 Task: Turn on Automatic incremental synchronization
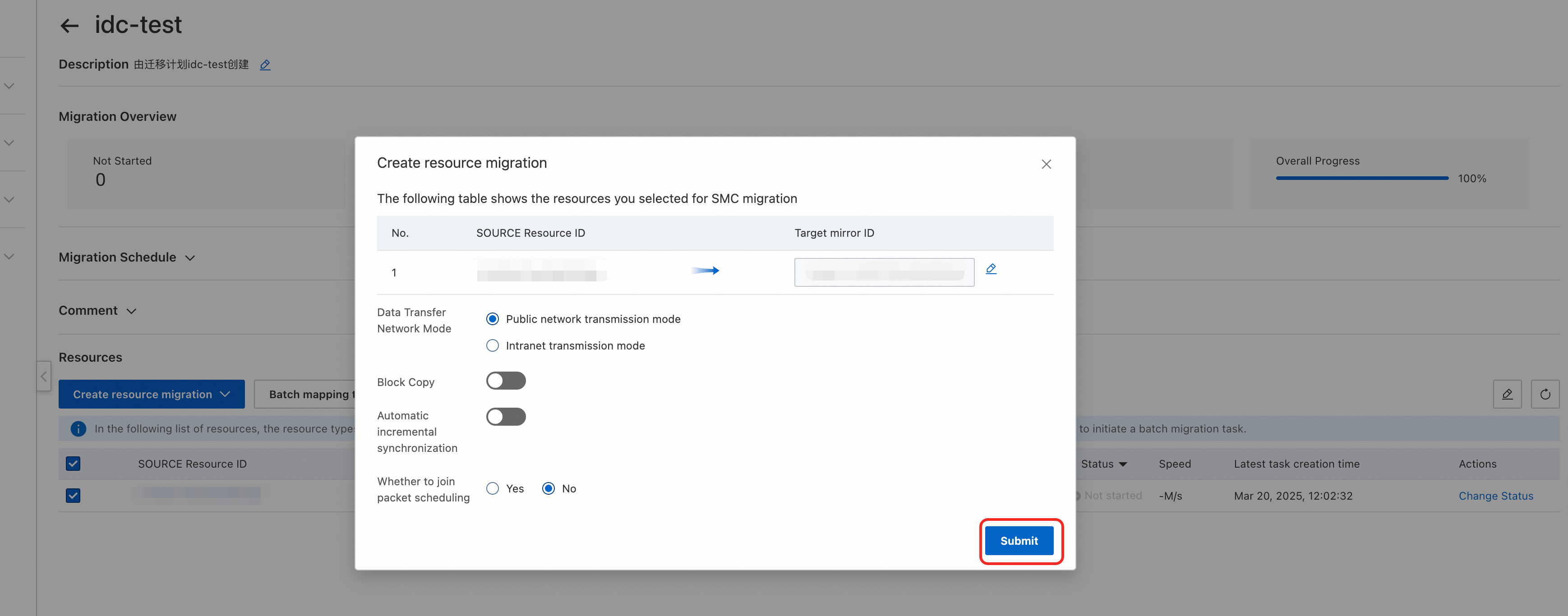505,417
